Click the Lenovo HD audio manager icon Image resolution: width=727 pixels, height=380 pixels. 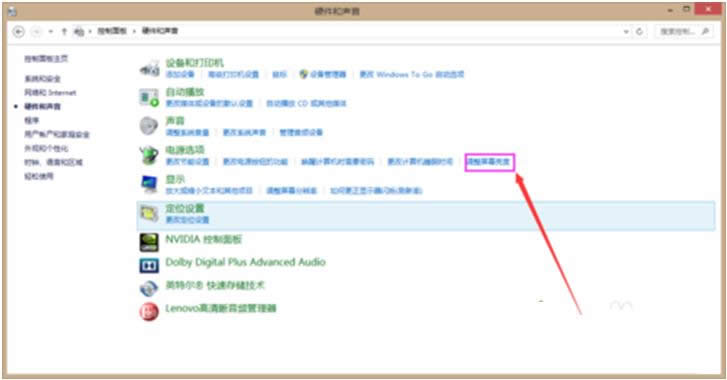pos(149,311)
